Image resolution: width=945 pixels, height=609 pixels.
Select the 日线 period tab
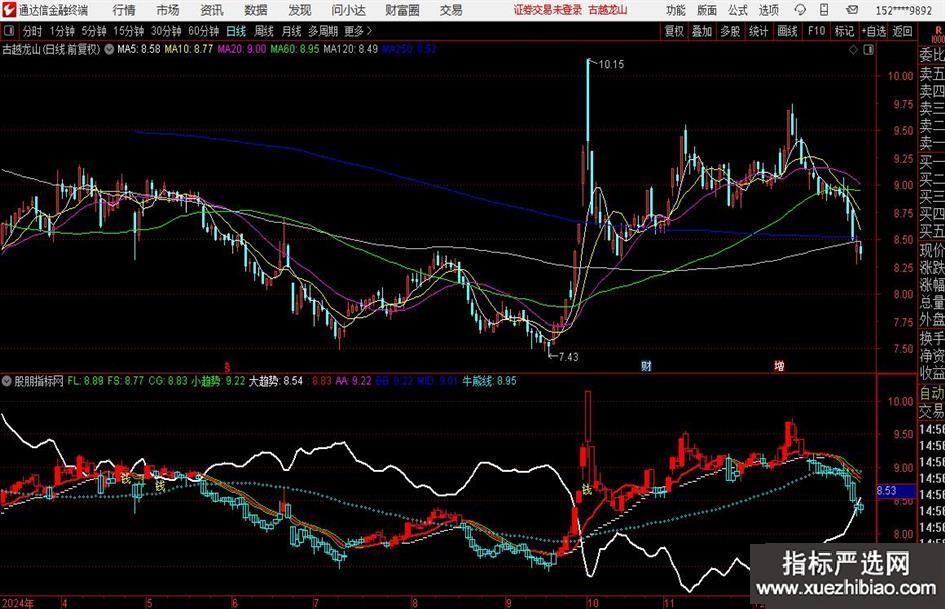point(236,31)
